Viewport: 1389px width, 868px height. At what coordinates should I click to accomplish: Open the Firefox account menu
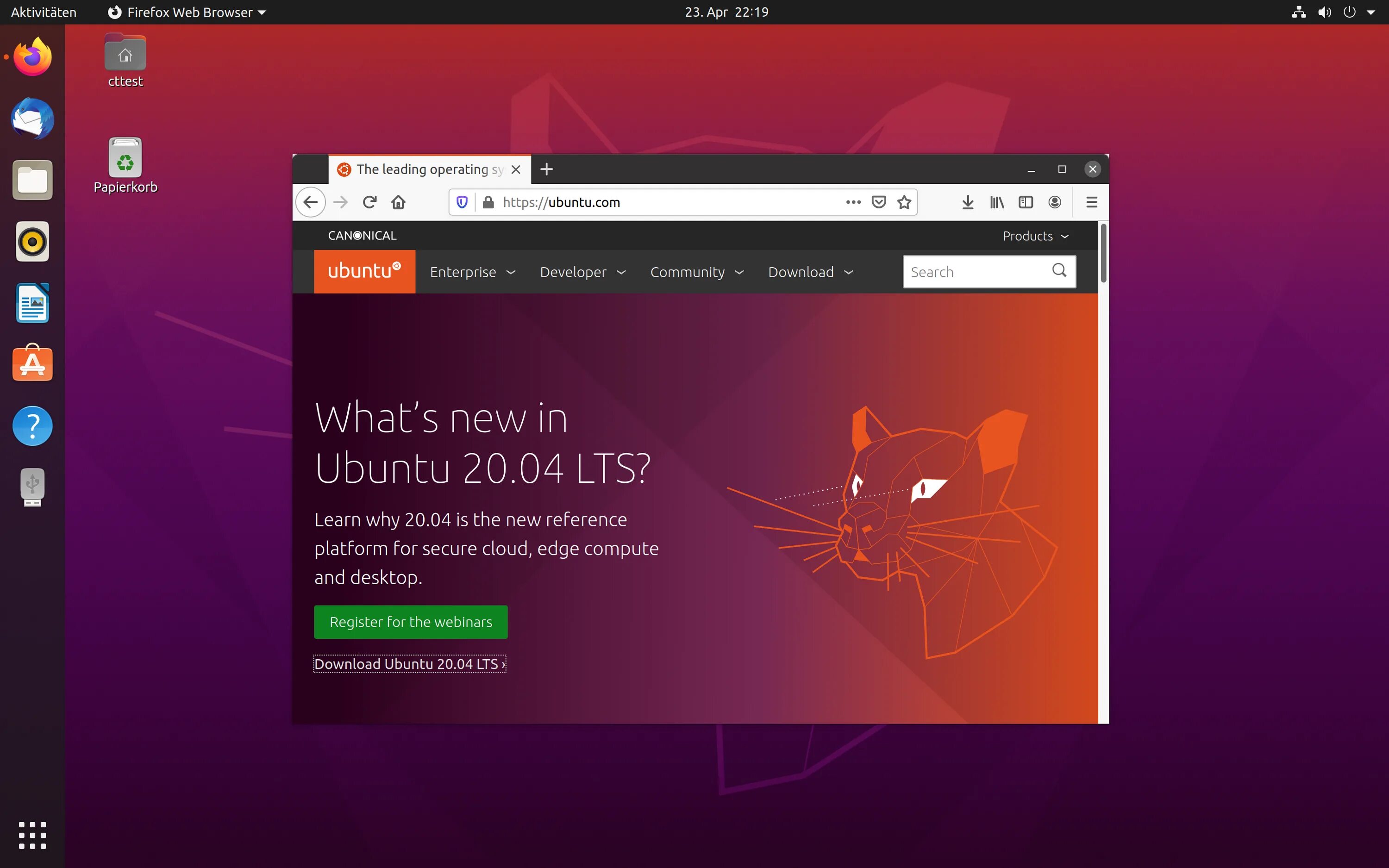coord(1055,202)
